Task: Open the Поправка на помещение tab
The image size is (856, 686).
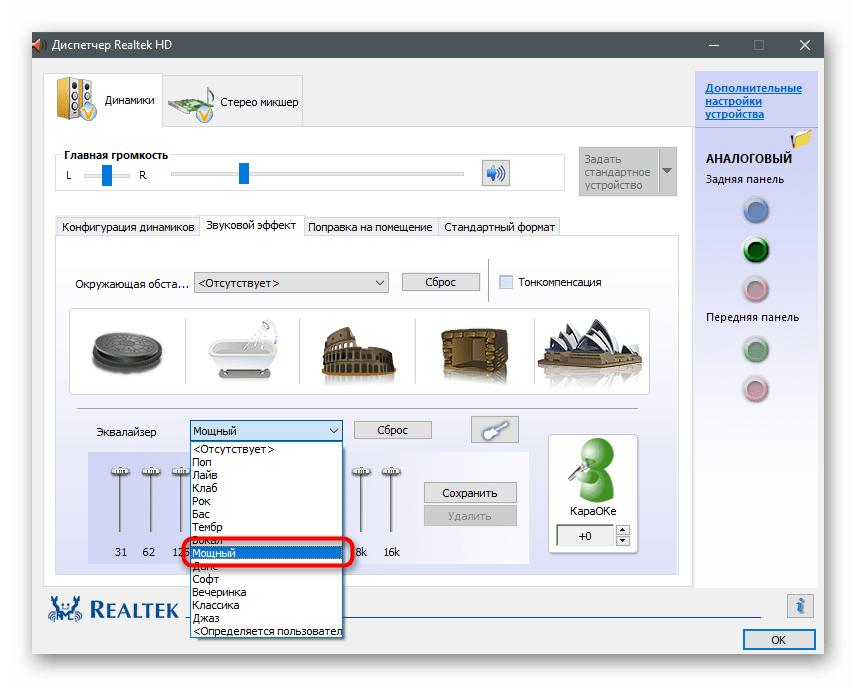Action: [370, 227]
